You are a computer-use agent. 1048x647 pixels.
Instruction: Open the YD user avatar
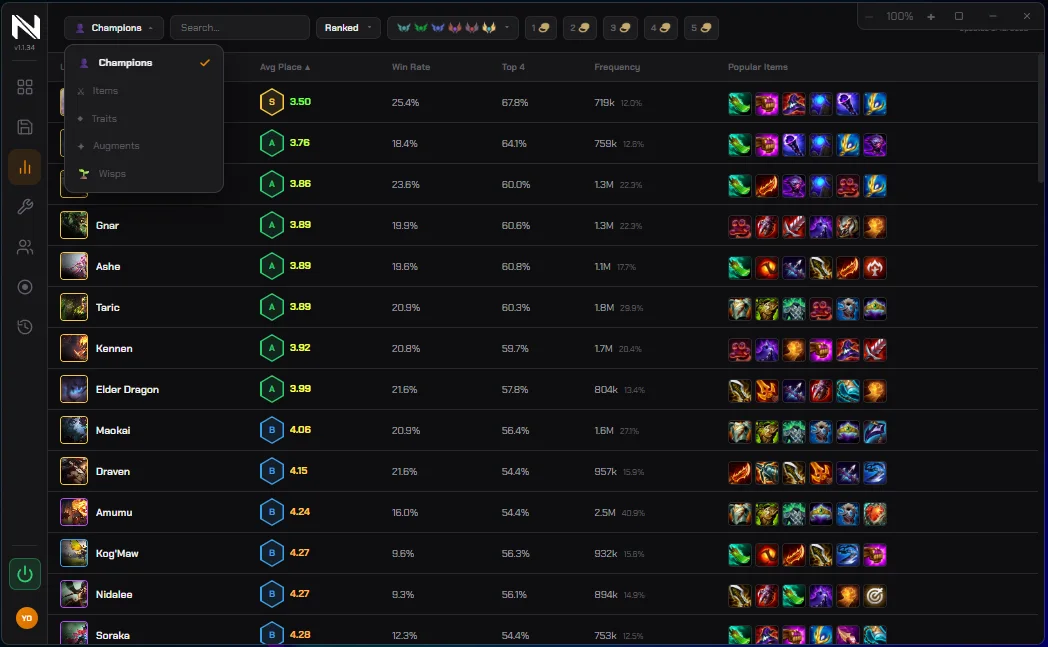[x=27, y=618]
